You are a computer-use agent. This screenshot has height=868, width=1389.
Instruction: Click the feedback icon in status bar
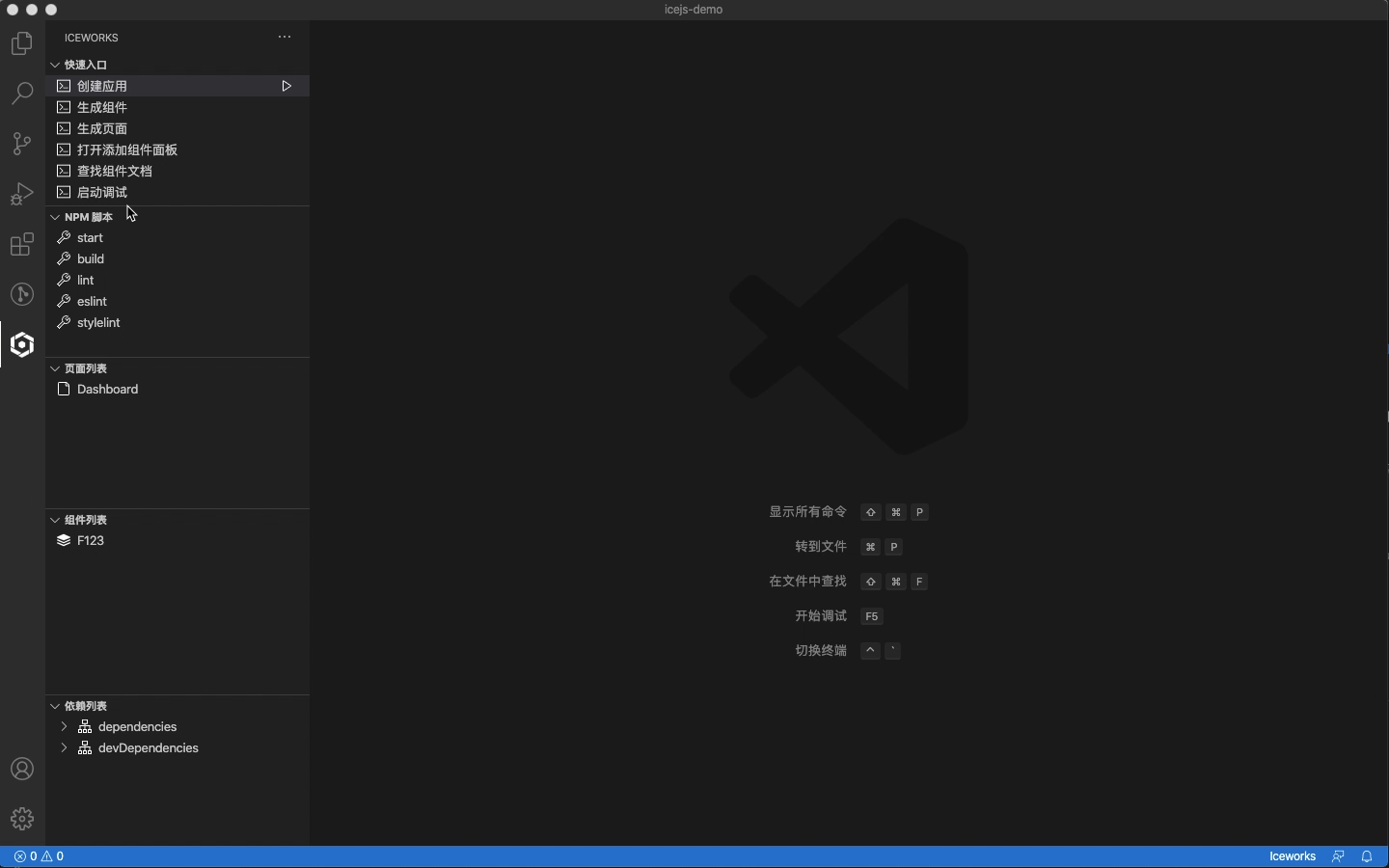1338,856
